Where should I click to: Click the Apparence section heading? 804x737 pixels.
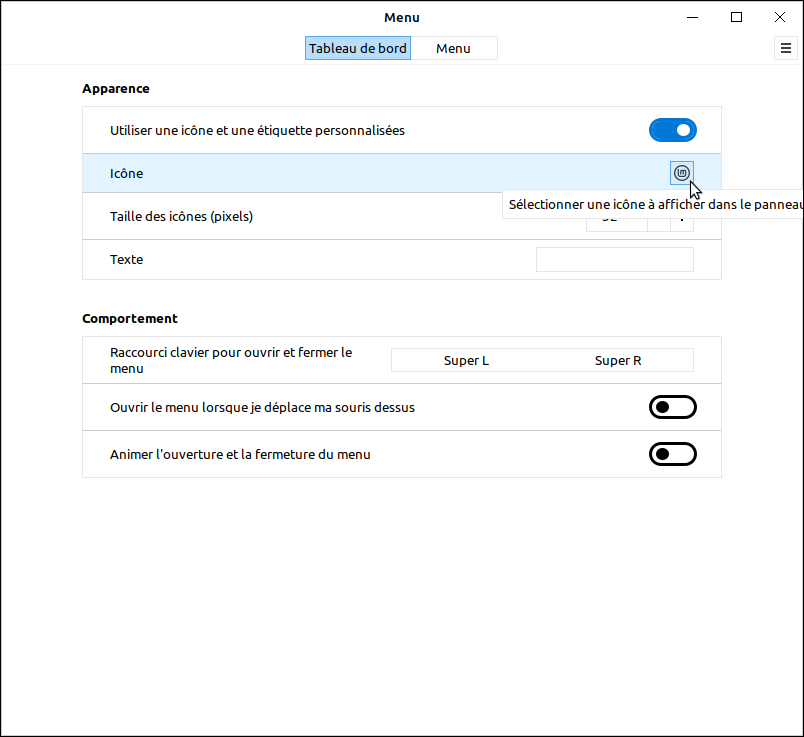point(116,88)
